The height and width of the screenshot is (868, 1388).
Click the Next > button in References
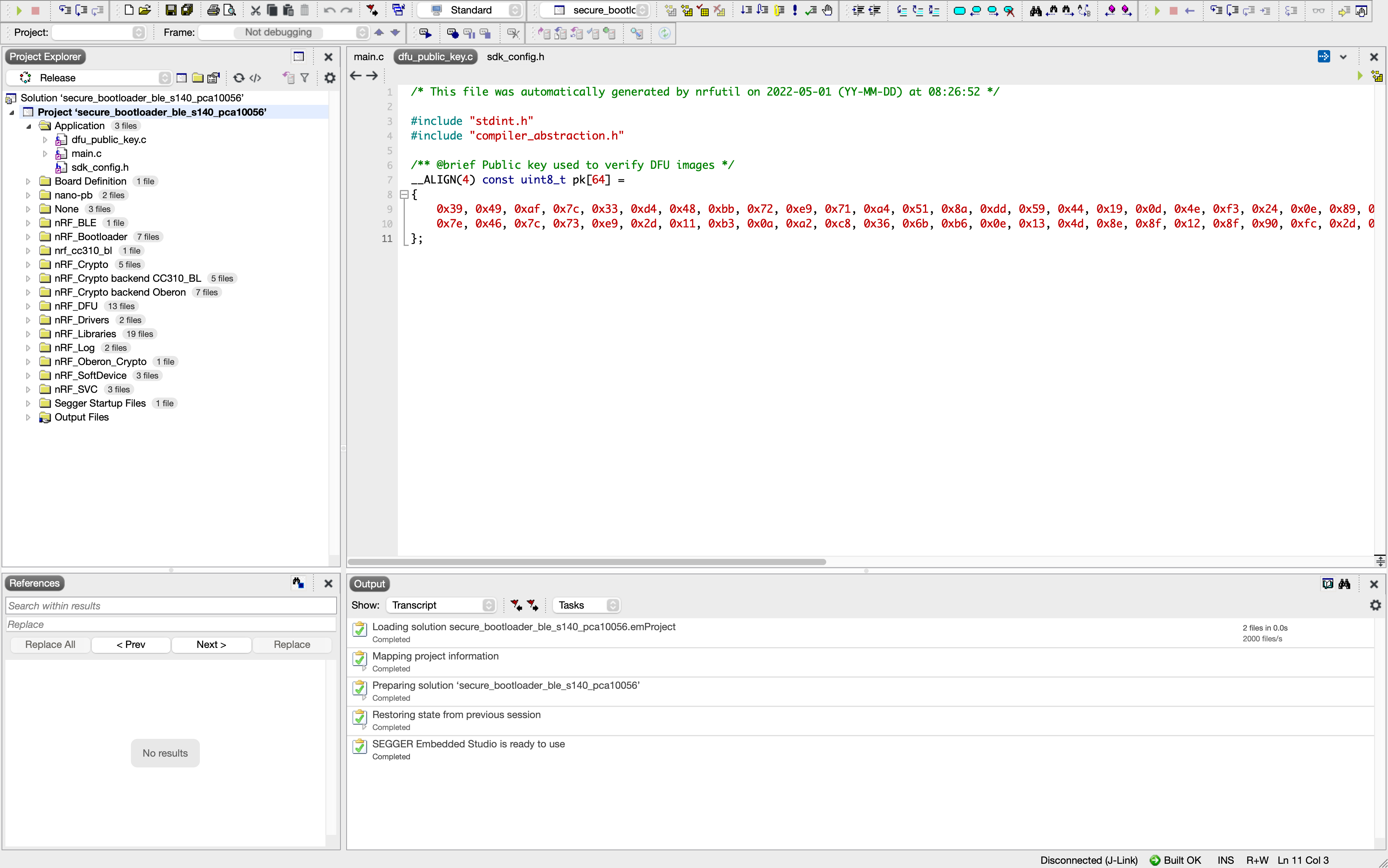pos(211,644)
